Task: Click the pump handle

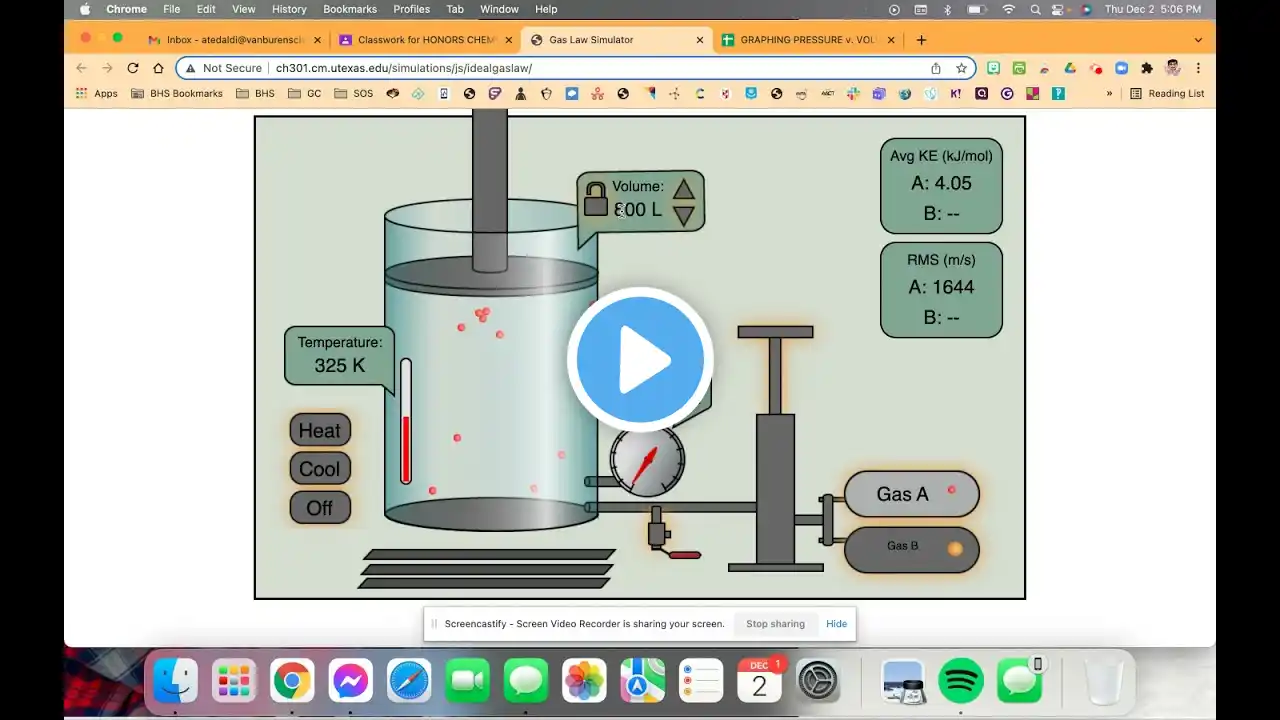Action: (x=775, y=332)
